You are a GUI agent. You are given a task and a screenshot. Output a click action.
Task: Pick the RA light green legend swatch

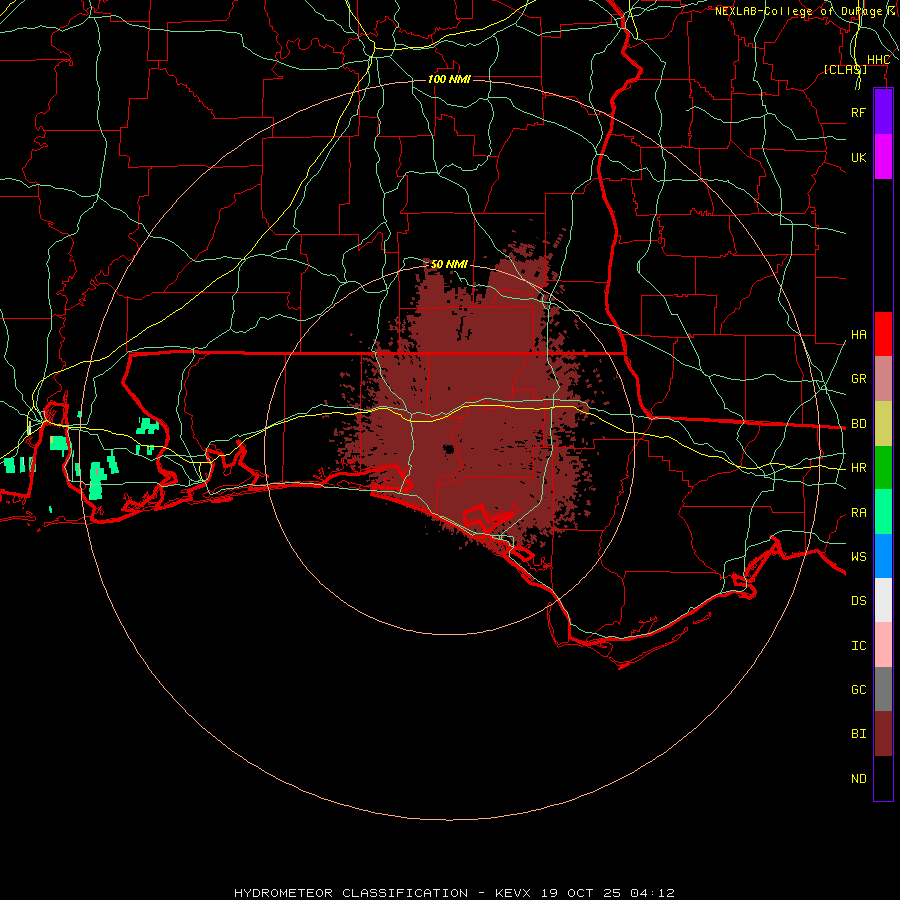883,512
